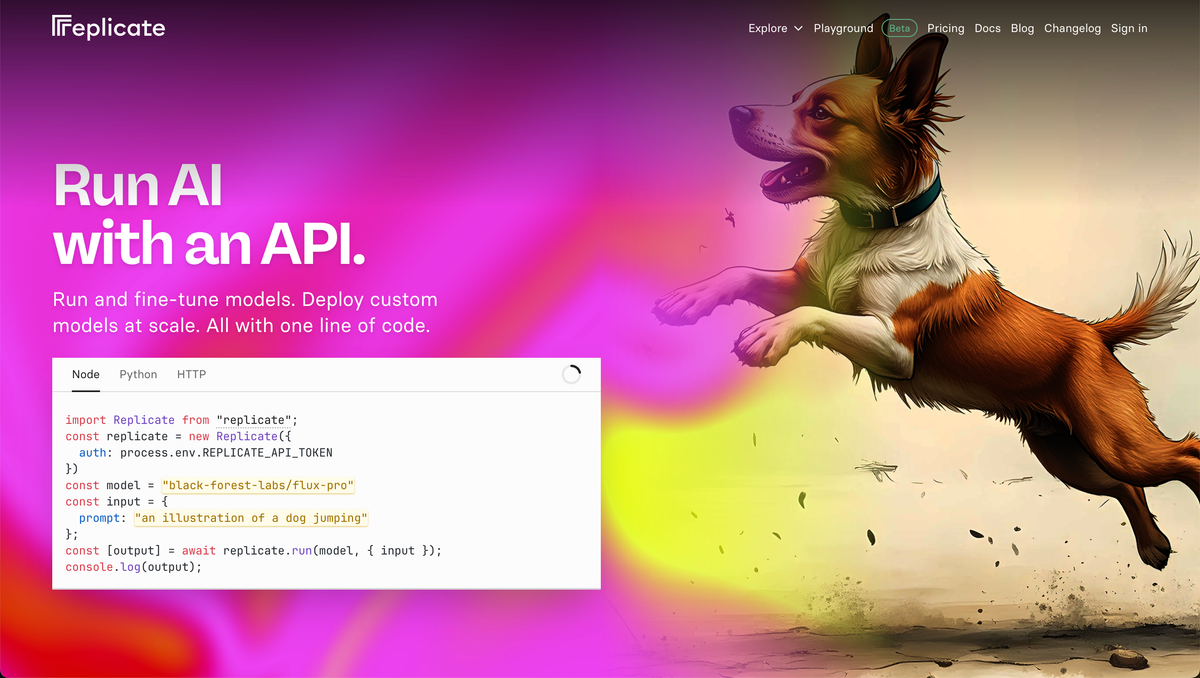Click the console.log(output); line

tap(133, 567)
